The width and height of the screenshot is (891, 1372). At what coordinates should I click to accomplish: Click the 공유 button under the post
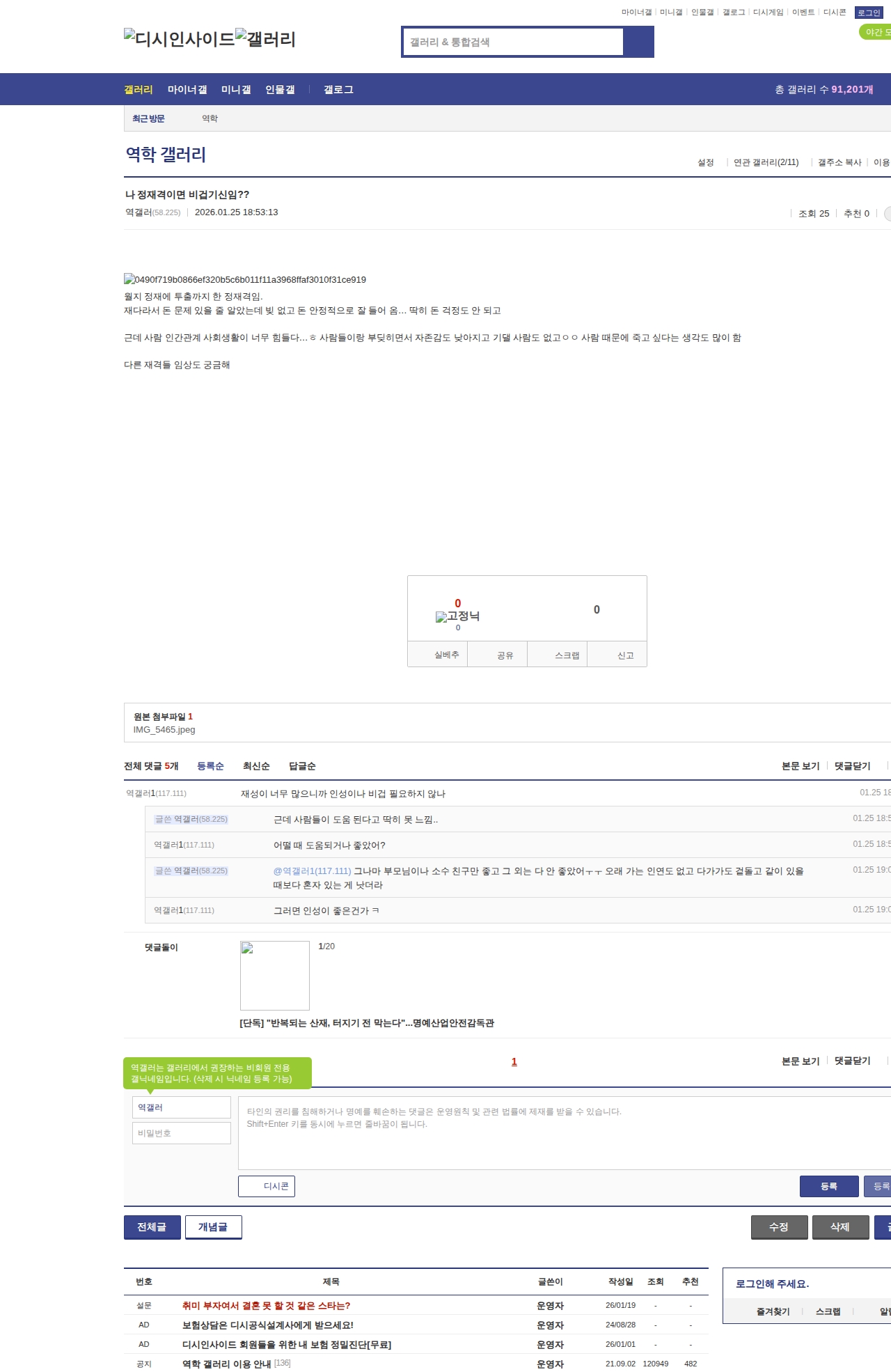pyautogui.click(x=498, y=655)
